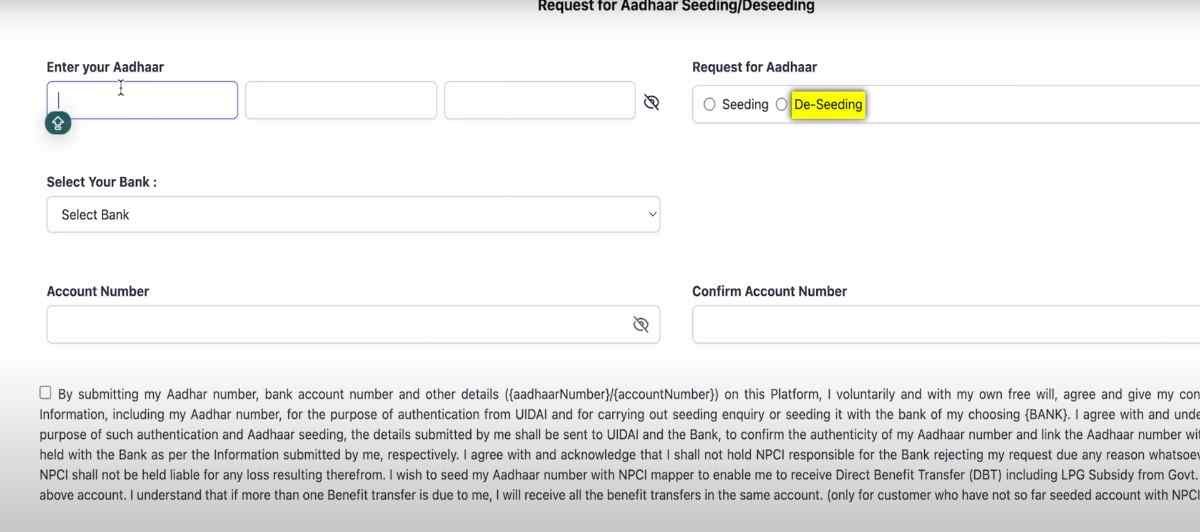Viewport: 1200px width, 532px height.
Task: Focus the Confirm Account Number field
Action: pos(945,324)
